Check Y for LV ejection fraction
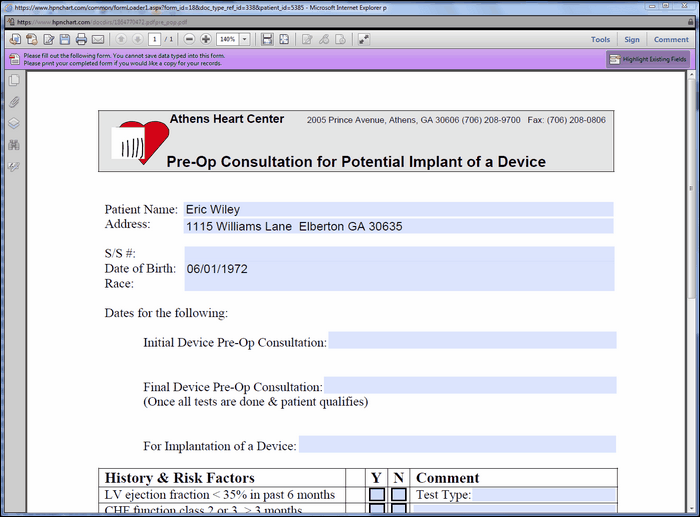The width and height of the screenshot is (700, 517). 377,494
